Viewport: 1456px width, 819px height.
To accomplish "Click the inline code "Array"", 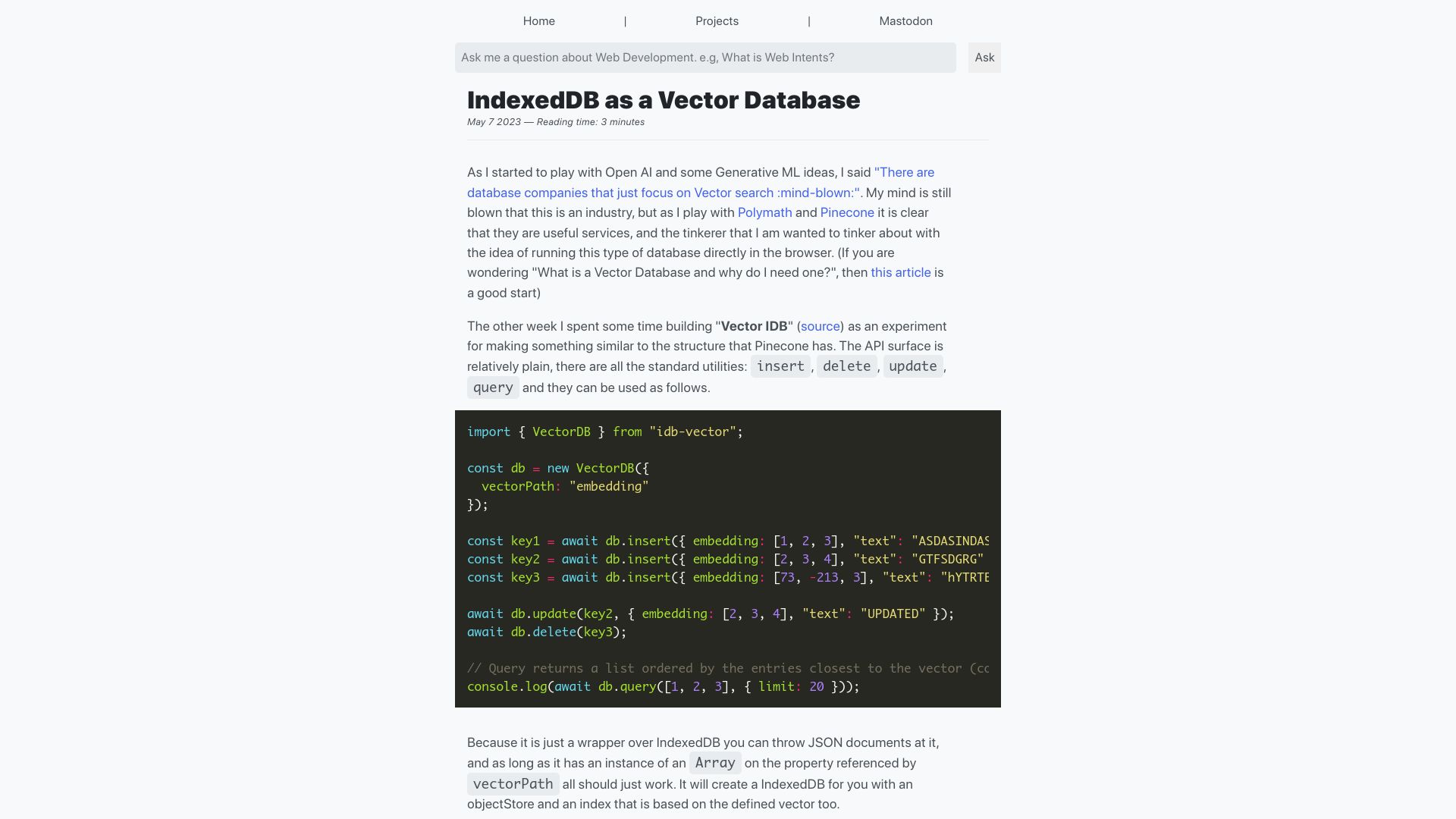I will pos(715,763).
